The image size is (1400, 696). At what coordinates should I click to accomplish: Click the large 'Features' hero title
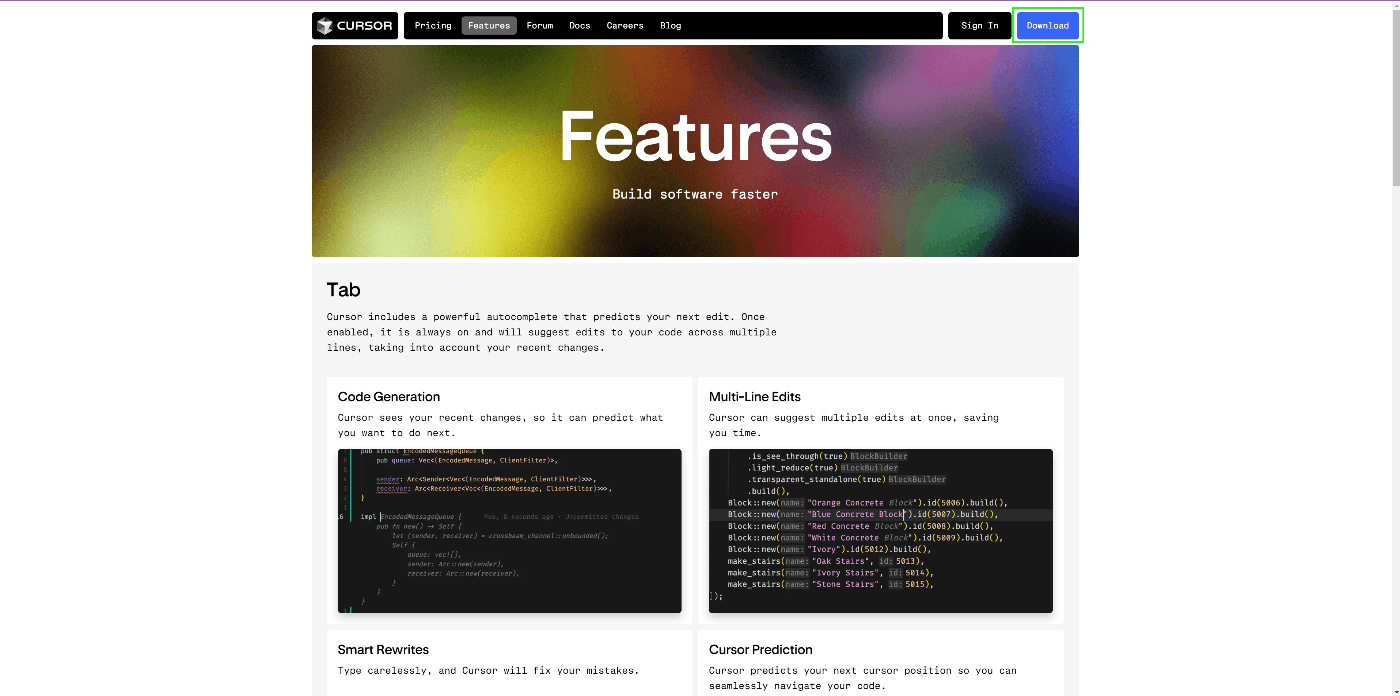click(695, 136)
